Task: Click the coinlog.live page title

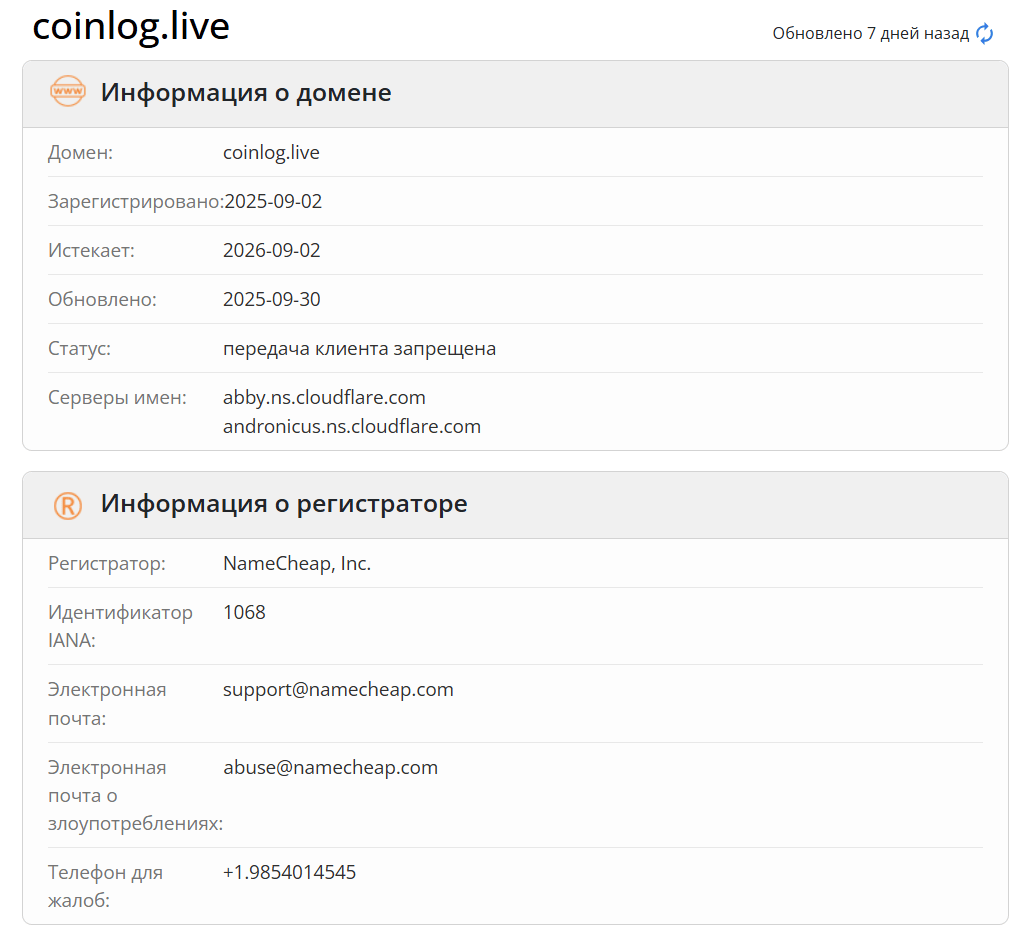Action: click(131, 27)
